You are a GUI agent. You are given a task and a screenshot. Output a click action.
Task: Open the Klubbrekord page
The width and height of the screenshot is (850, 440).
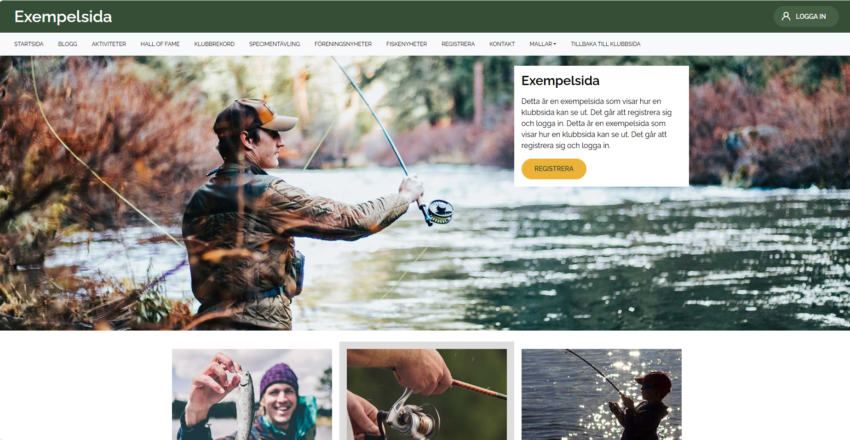coord(214,44)
